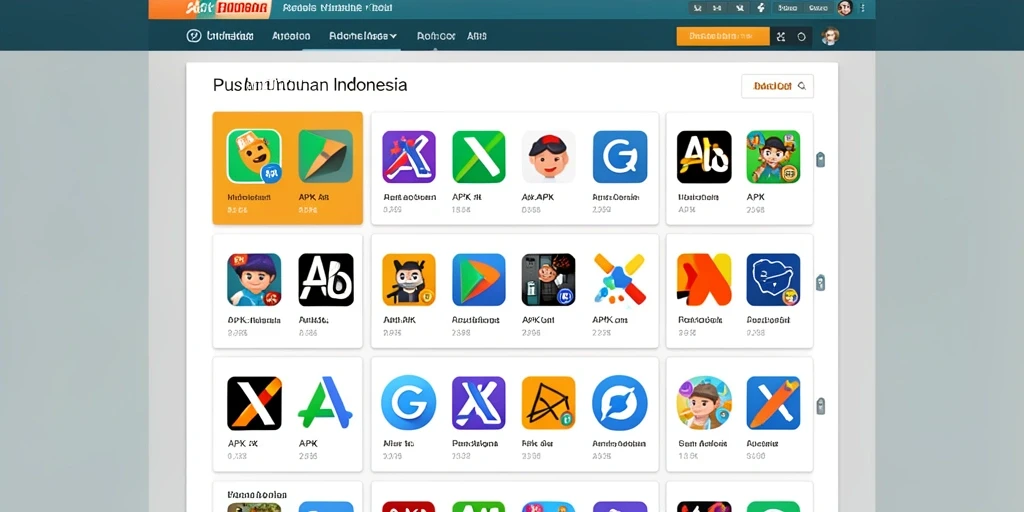This screenshot has height=512, width=1024.
Task: Open the green app with orange mascot face
Action: click(x=254, y=157)
